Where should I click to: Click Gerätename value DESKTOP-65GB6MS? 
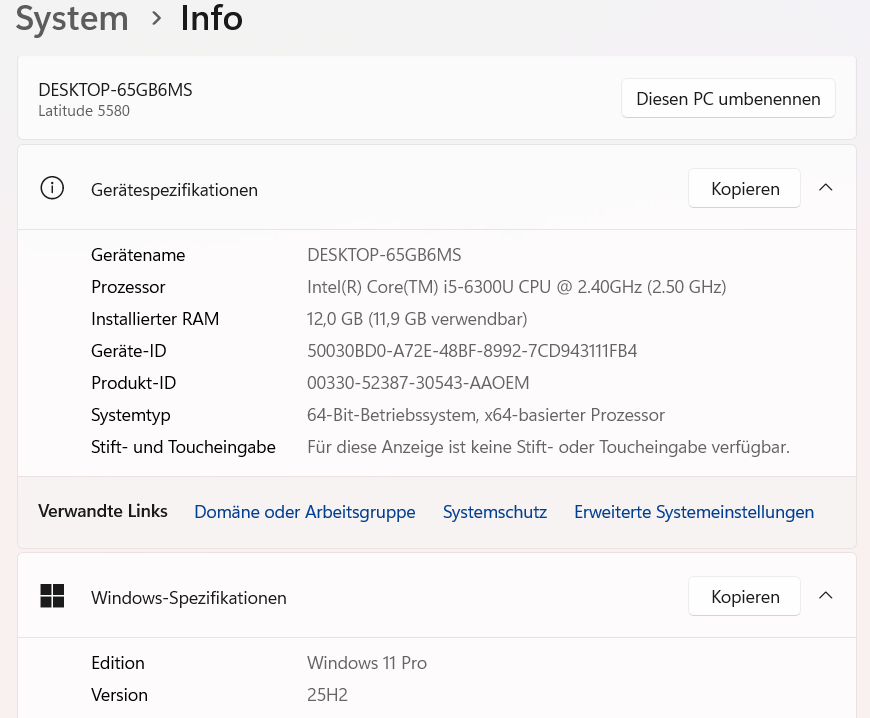point(384,255)
